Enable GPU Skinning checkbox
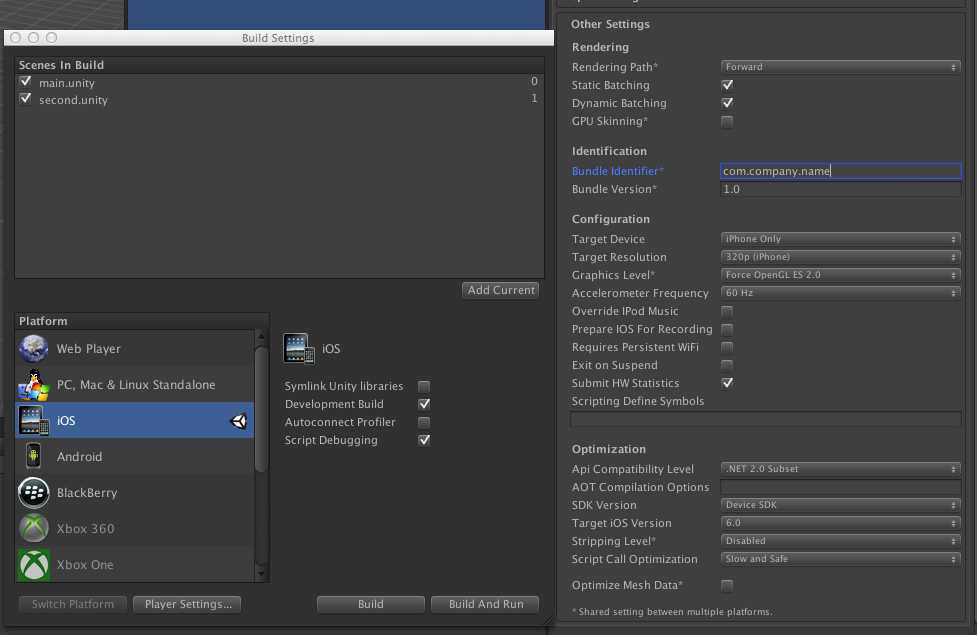The width and height of the screenshot is (977, 635). point(727,121)
